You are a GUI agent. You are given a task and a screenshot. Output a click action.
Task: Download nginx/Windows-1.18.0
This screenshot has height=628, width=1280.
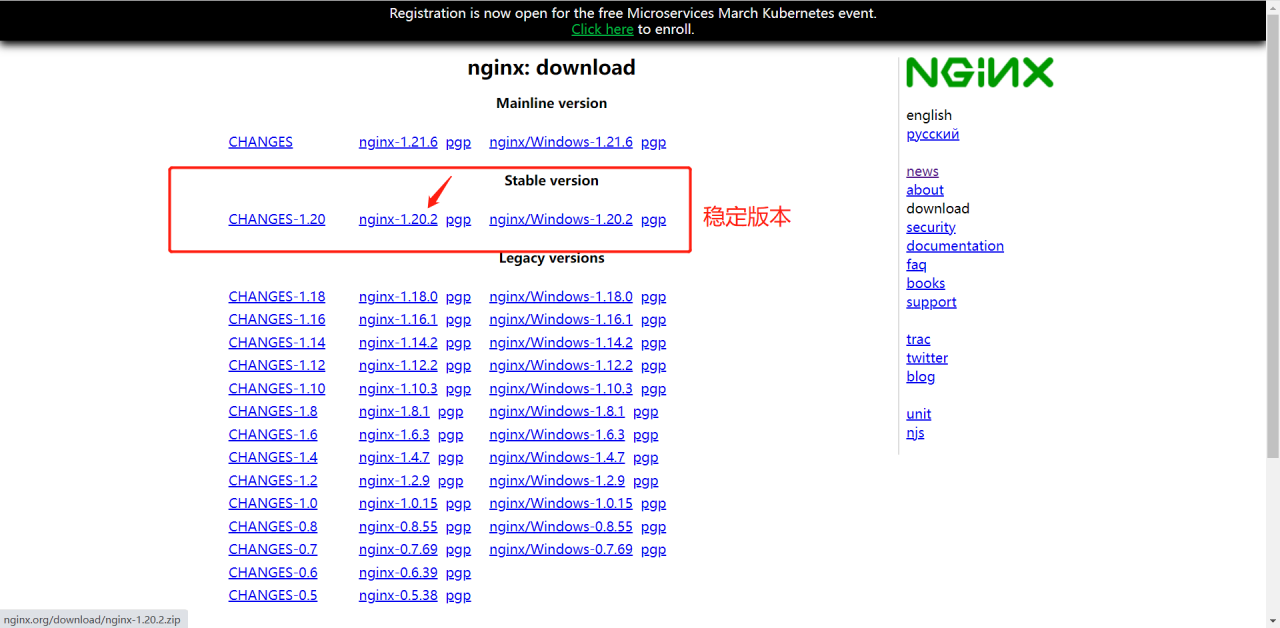coord(561,296)
